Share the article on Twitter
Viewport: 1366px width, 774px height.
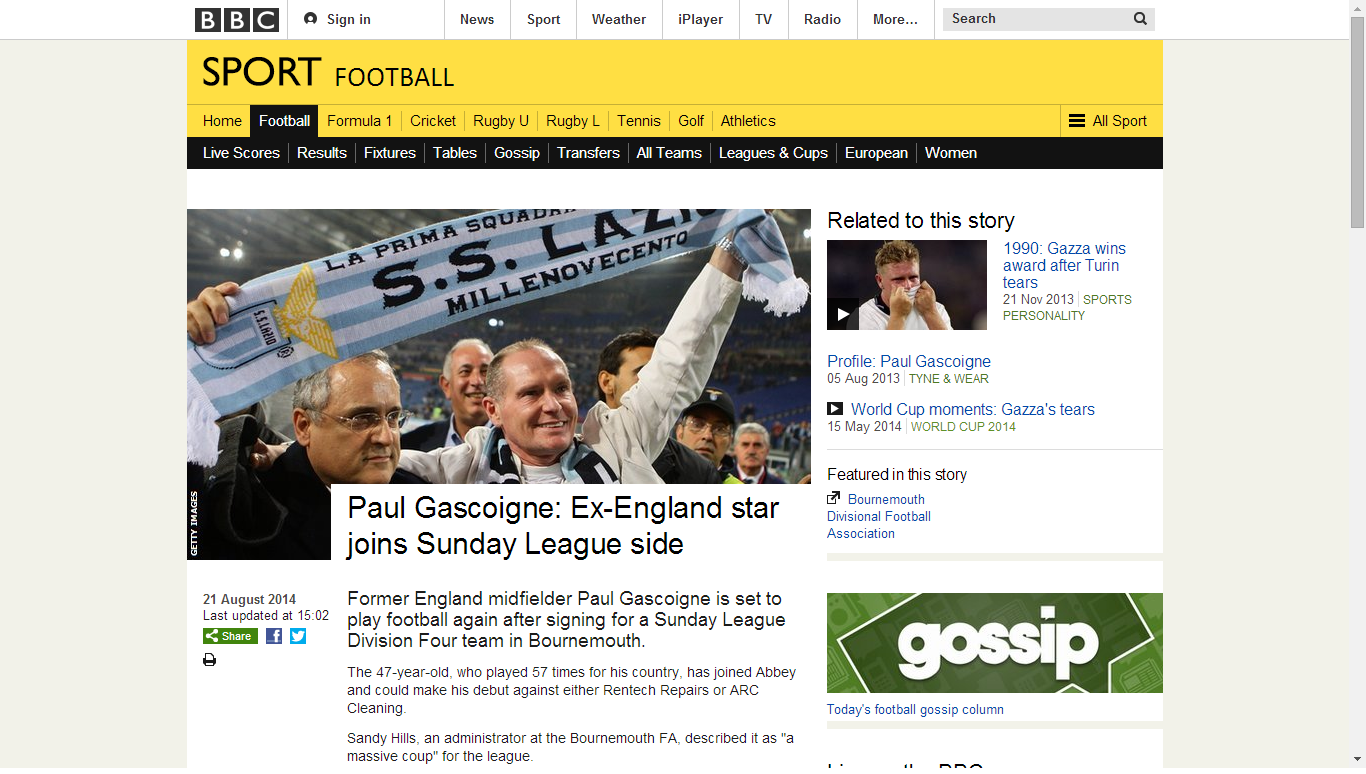(298, 636)
